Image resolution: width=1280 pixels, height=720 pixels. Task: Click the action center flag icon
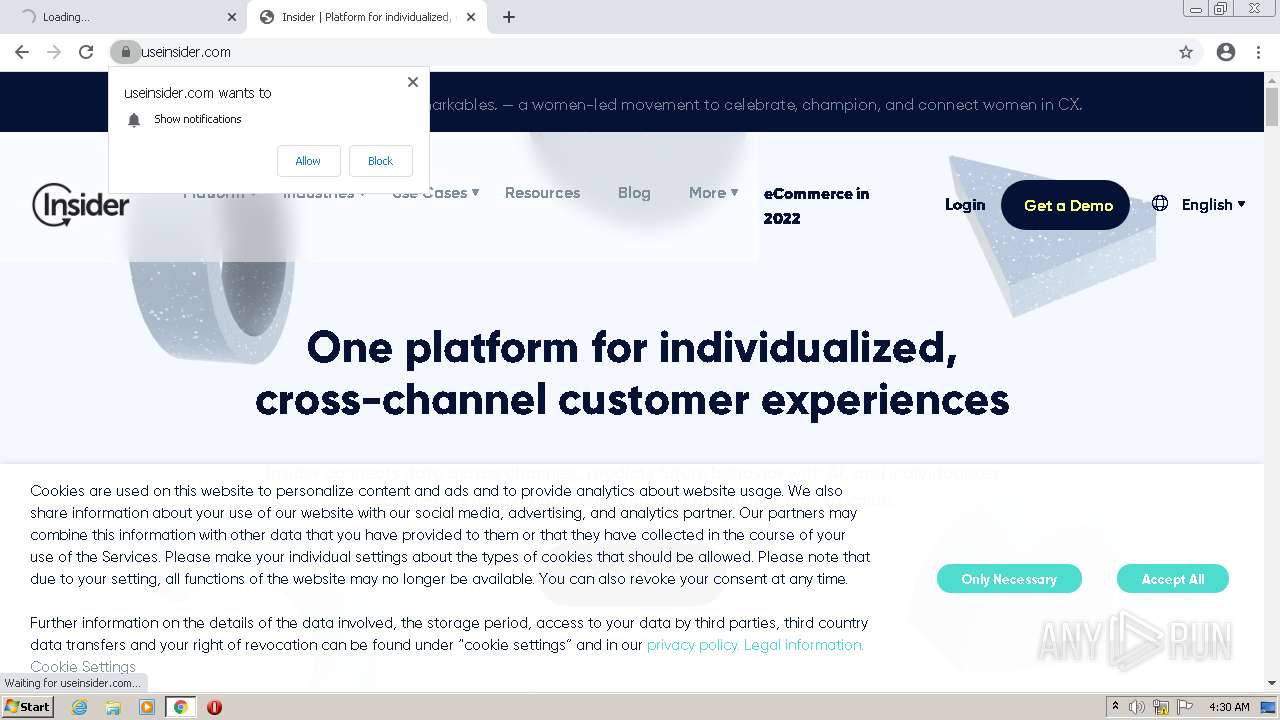[1185, 707]
